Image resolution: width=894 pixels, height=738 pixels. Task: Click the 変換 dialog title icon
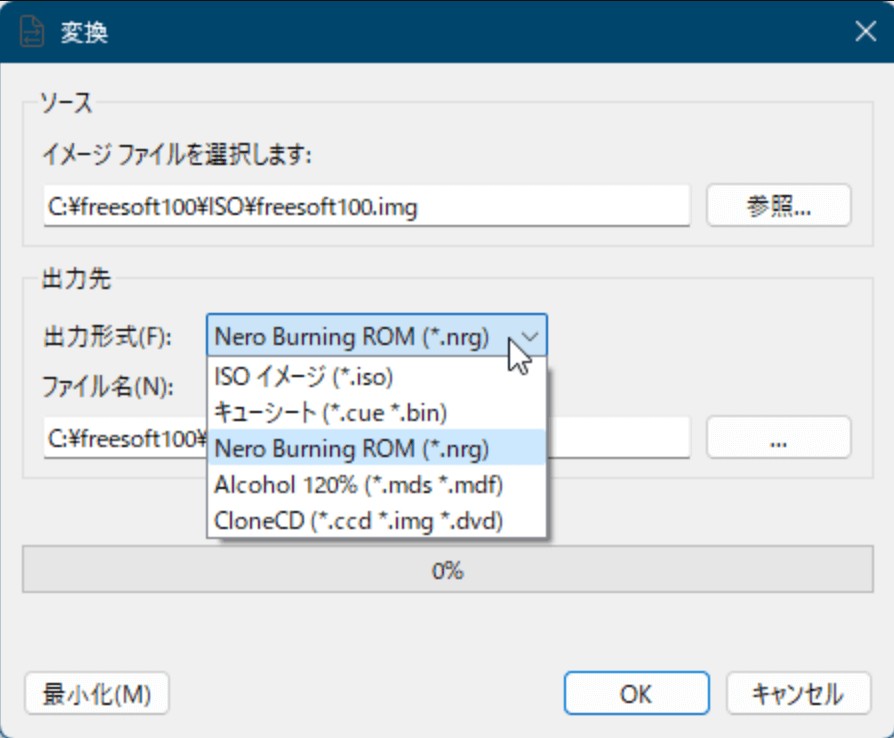coord(31,31)
